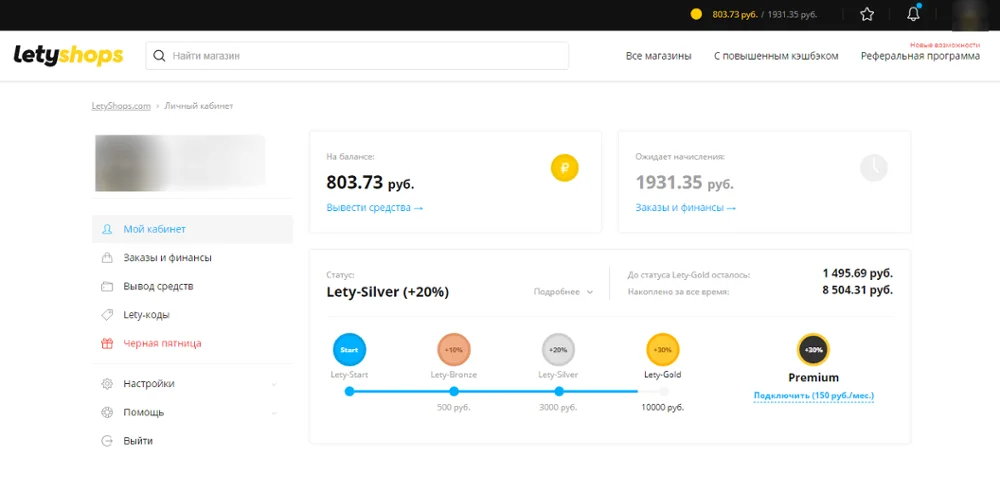Click the Letyshops logo
Image resolution: width=1000 pixels, height=491 pixels.
click(x=68, y=55)
